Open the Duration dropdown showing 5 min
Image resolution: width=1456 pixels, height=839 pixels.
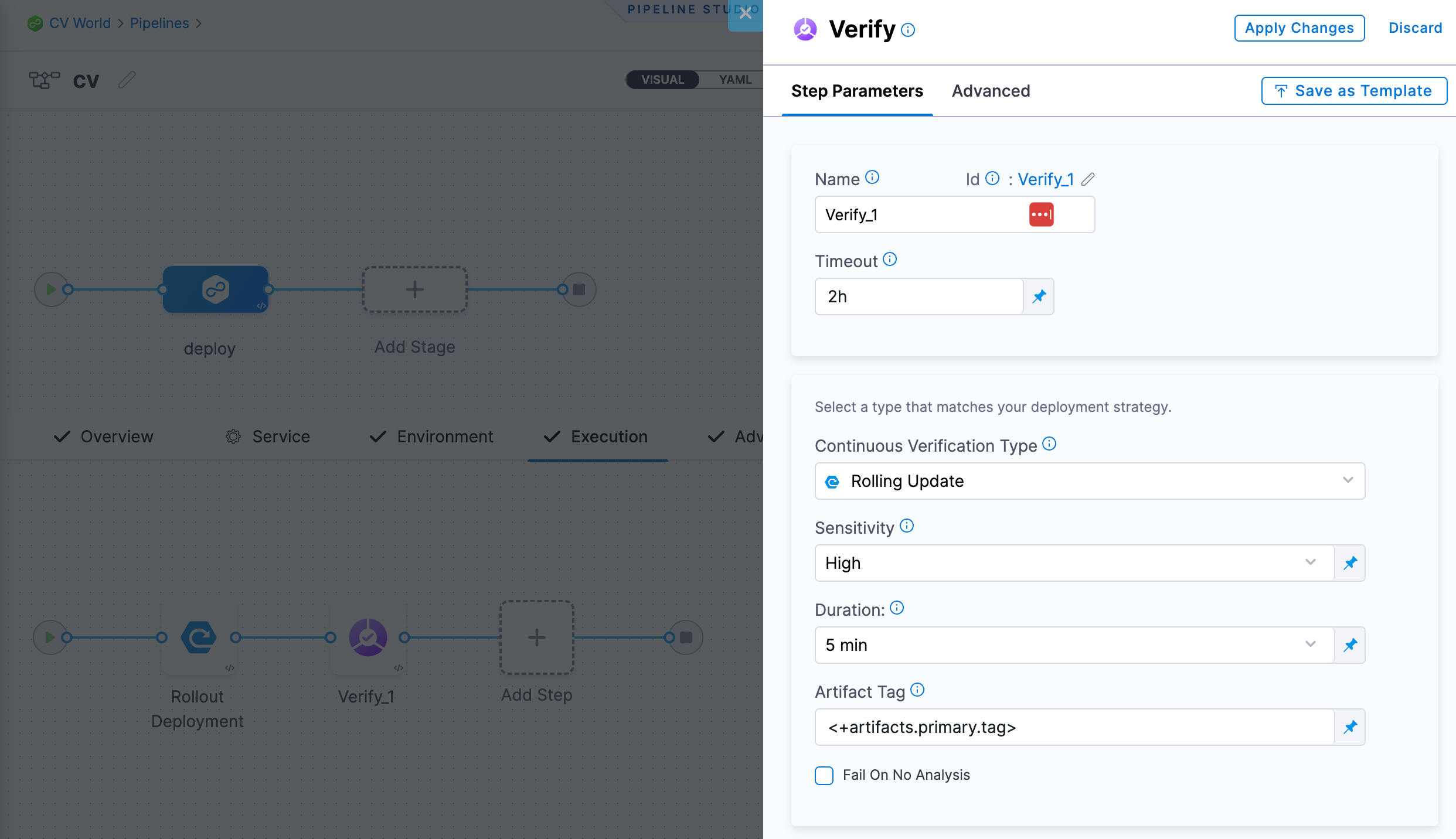[1074, 645]
